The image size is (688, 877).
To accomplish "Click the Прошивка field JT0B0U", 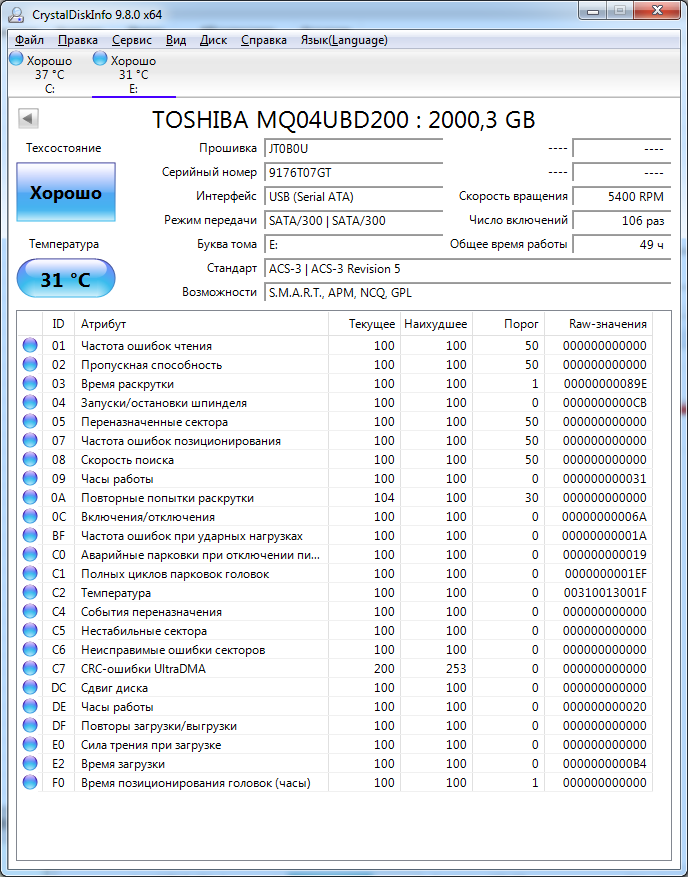I will coord(354,149).
